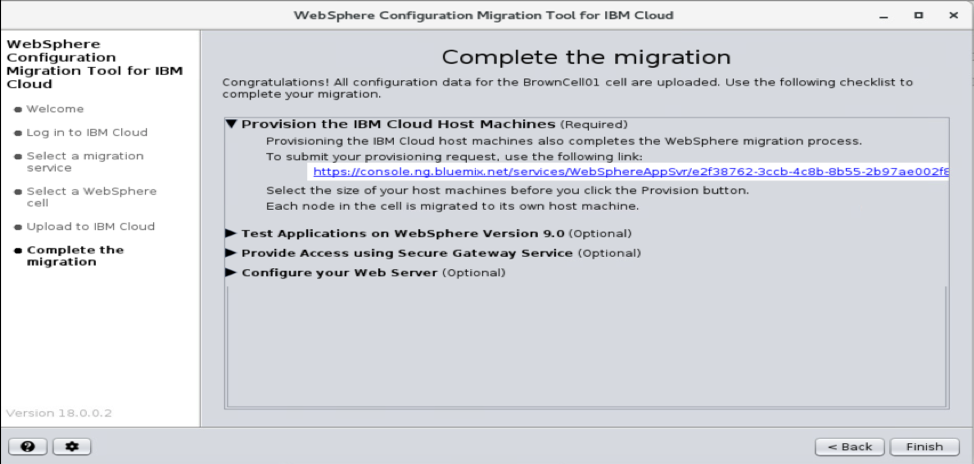Image resolution: width=974 pixels, height=464 pixels.
Task: Go to Log in to IBM Cloud step
Action: [86, 132]
